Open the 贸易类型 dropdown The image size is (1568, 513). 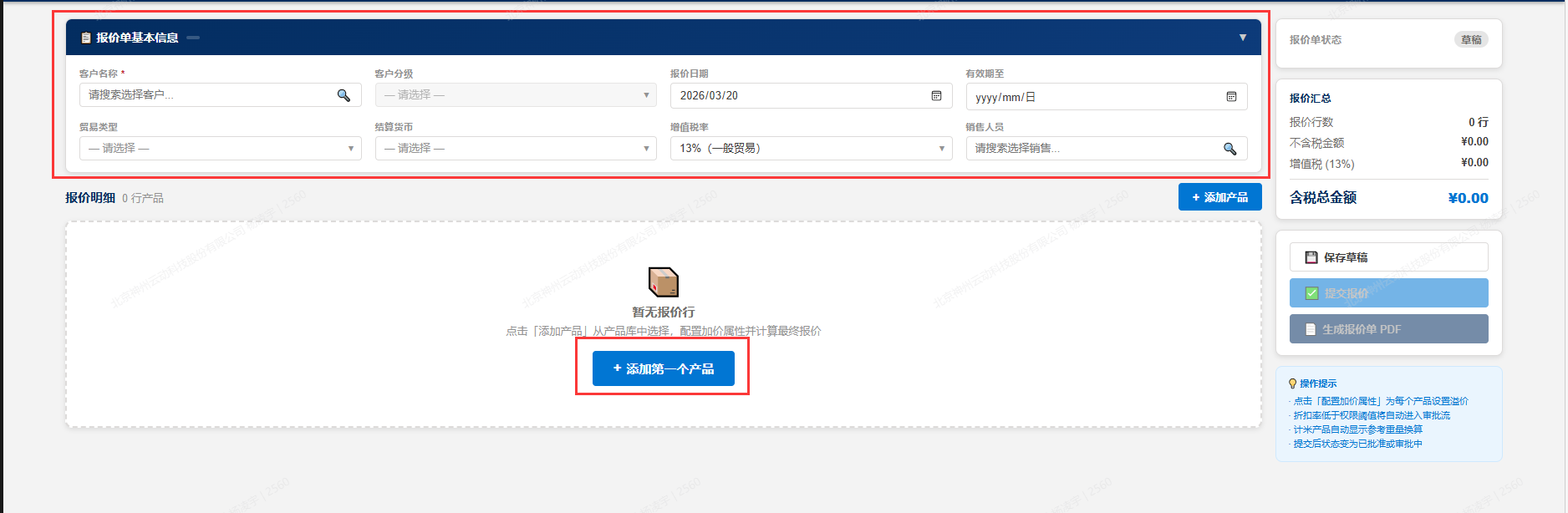221,149
